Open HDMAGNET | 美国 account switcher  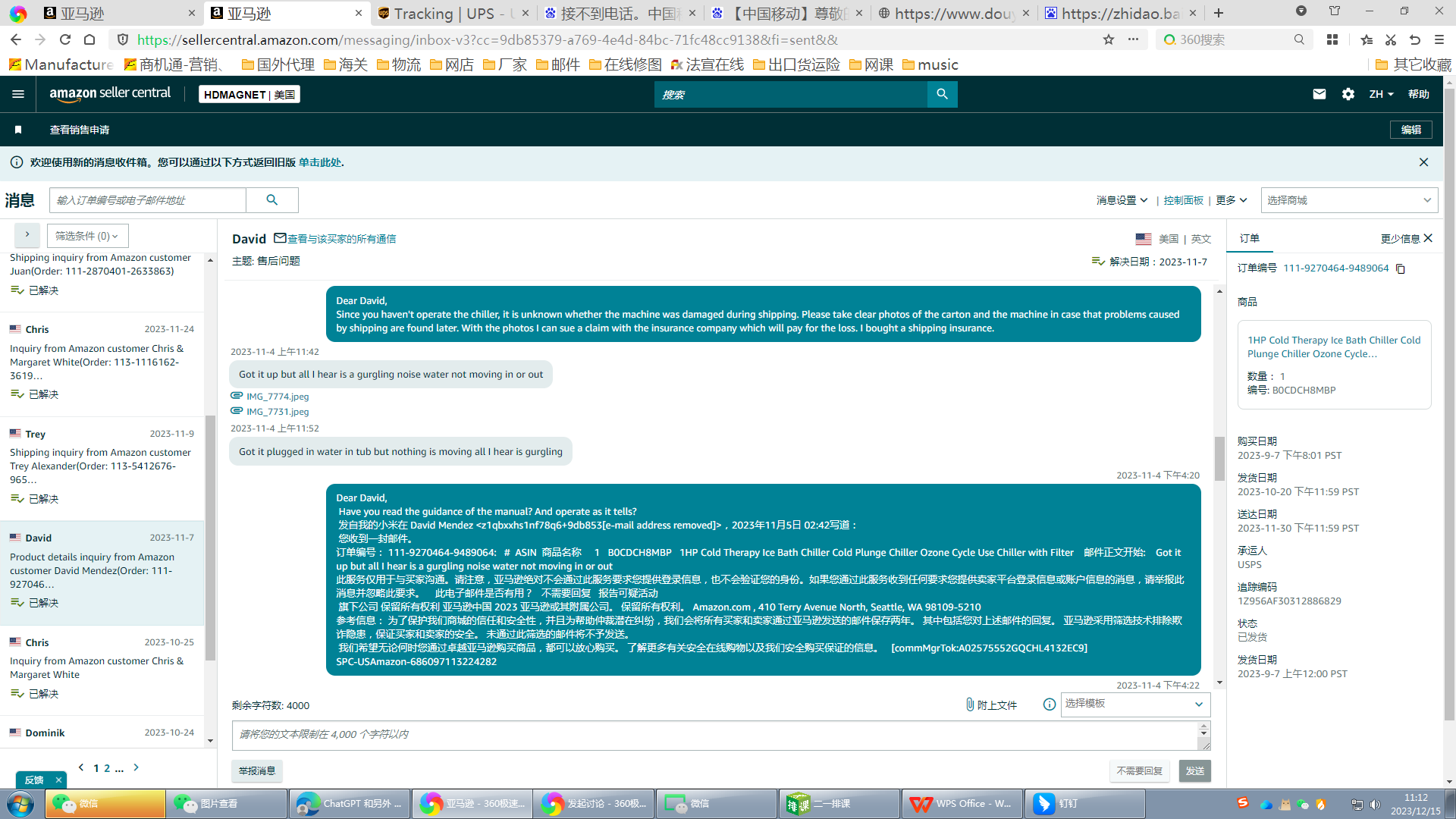pyautogui.click(x=249, y=94)
